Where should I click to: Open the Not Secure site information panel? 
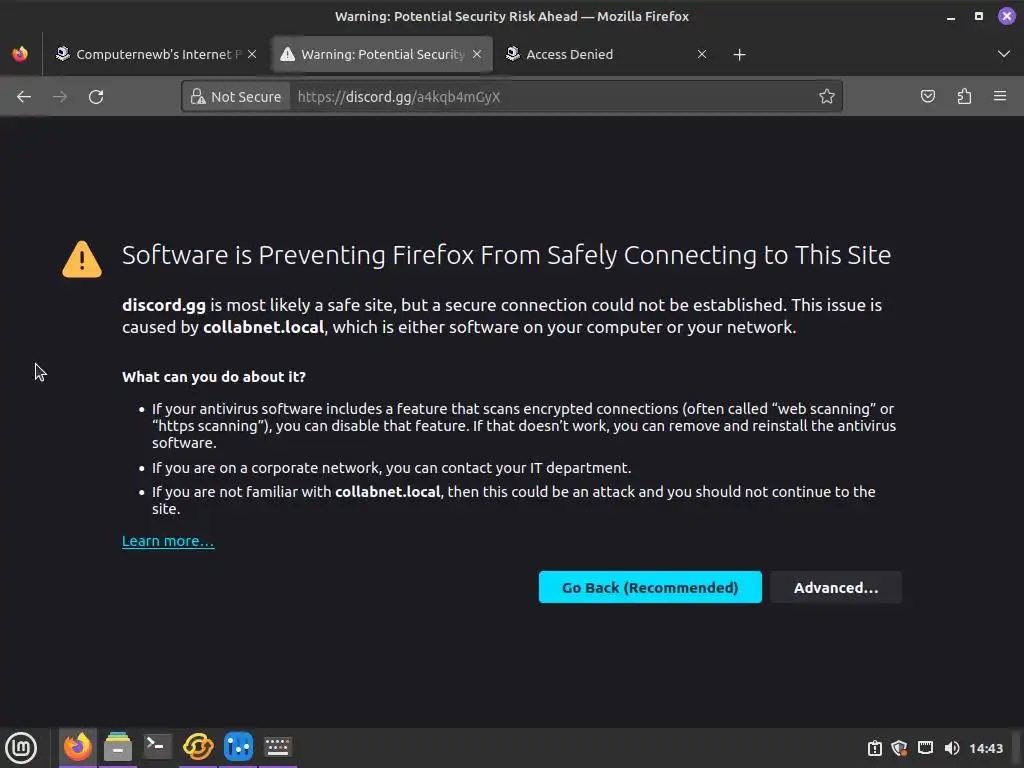click(x=236, y=97)
